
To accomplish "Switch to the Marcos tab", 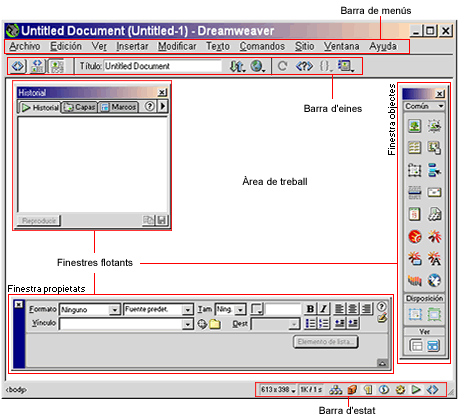I will [118, 107].
